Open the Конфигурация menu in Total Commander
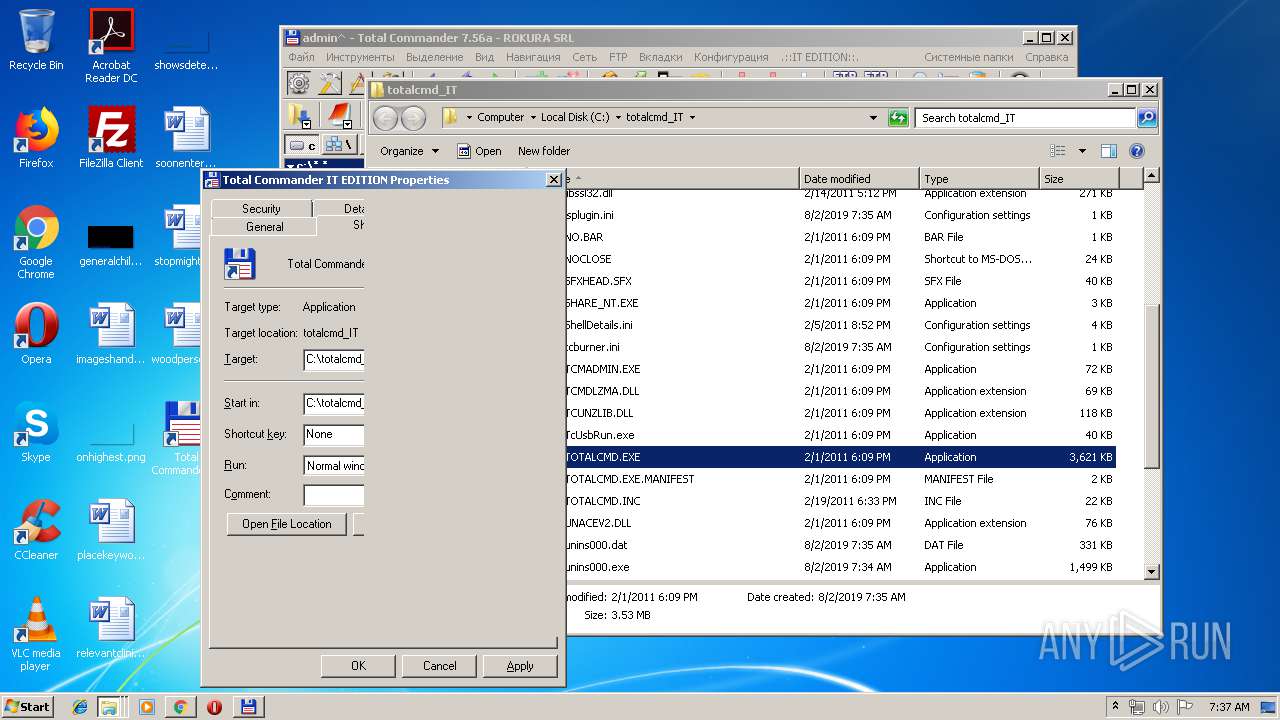1280x720 pixels. [731, 57]
